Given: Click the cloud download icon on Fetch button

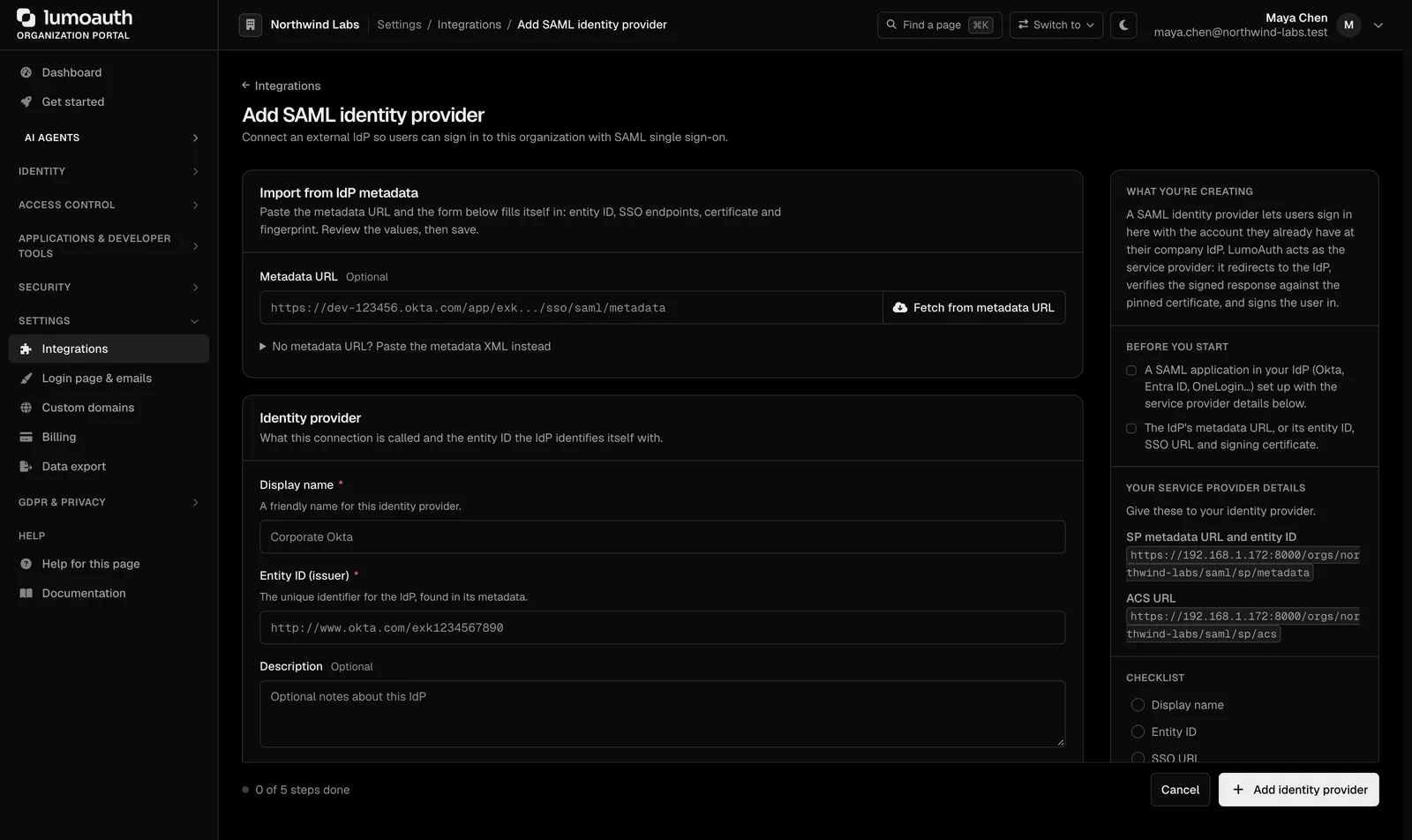Looking at the screenshot, I should click(900, 307).
